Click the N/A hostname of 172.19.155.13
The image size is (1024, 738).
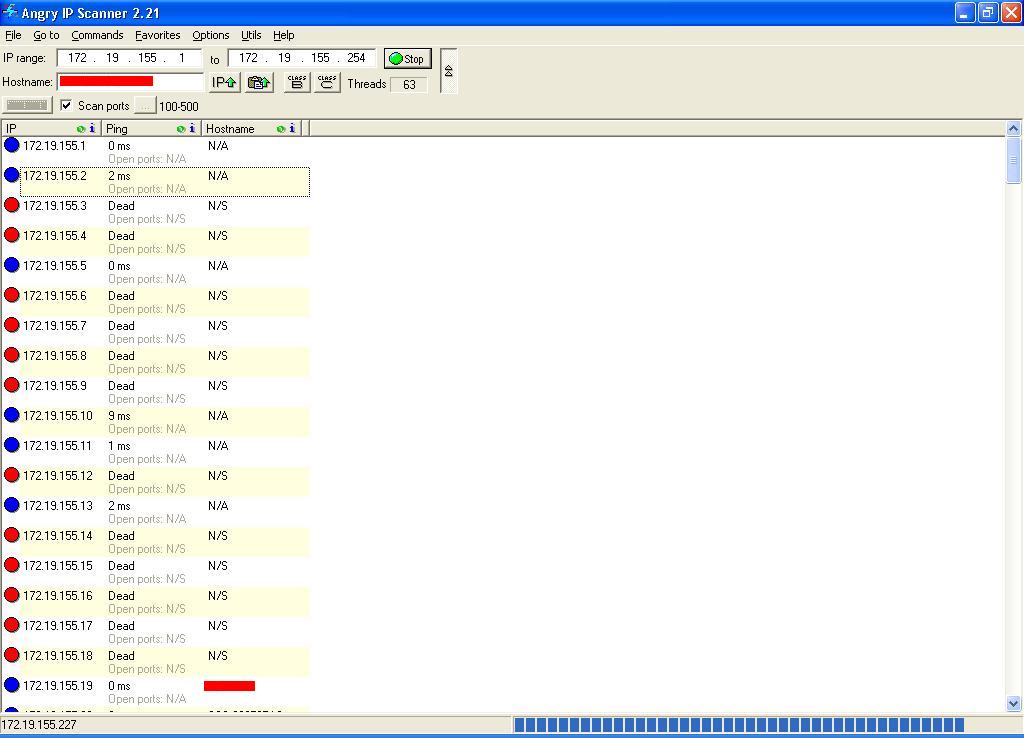(217, 506)
